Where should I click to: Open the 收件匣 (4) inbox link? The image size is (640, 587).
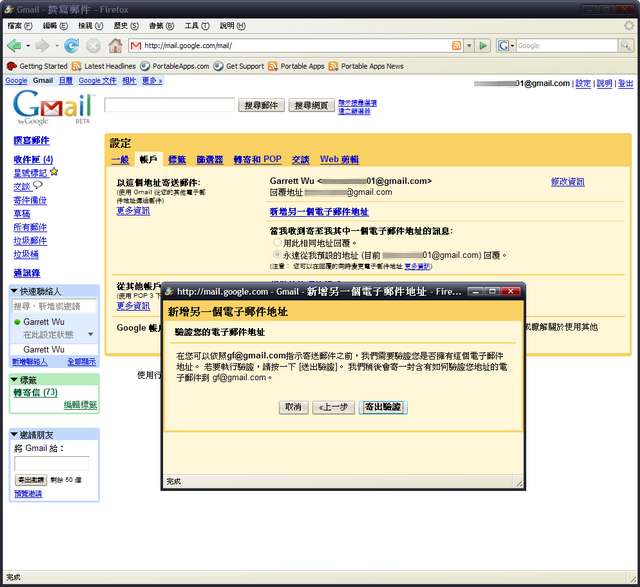(x=33, y=159)
